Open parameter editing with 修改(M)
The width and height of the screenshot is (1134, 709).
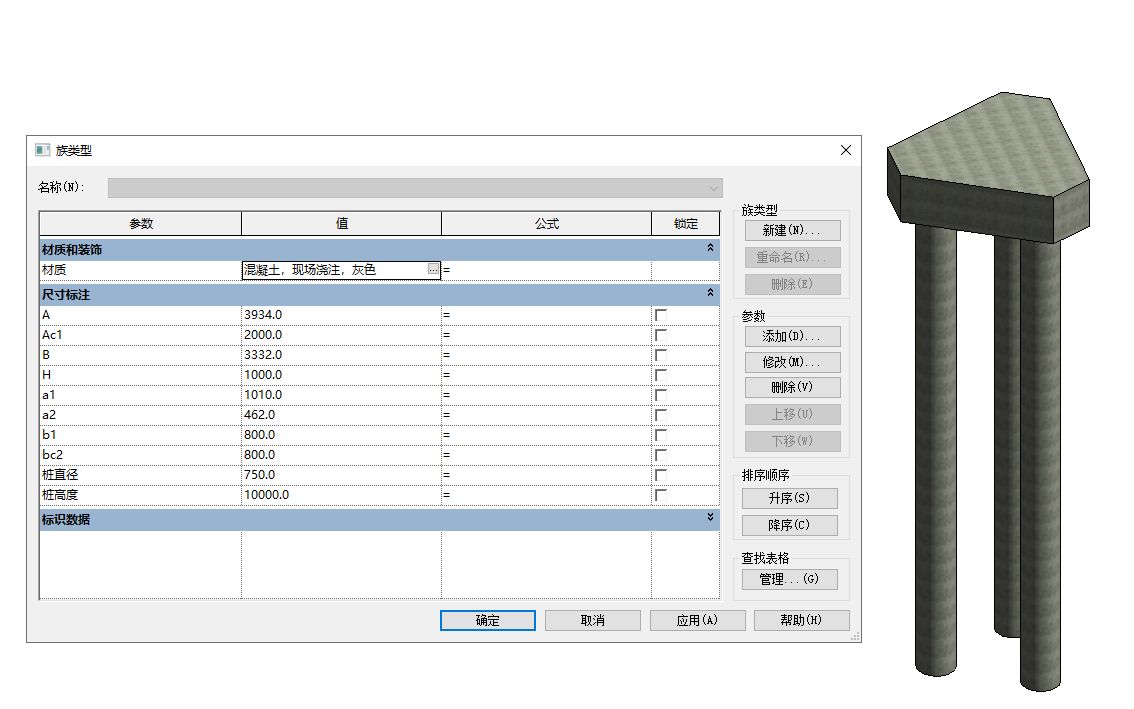coord(791,362)
